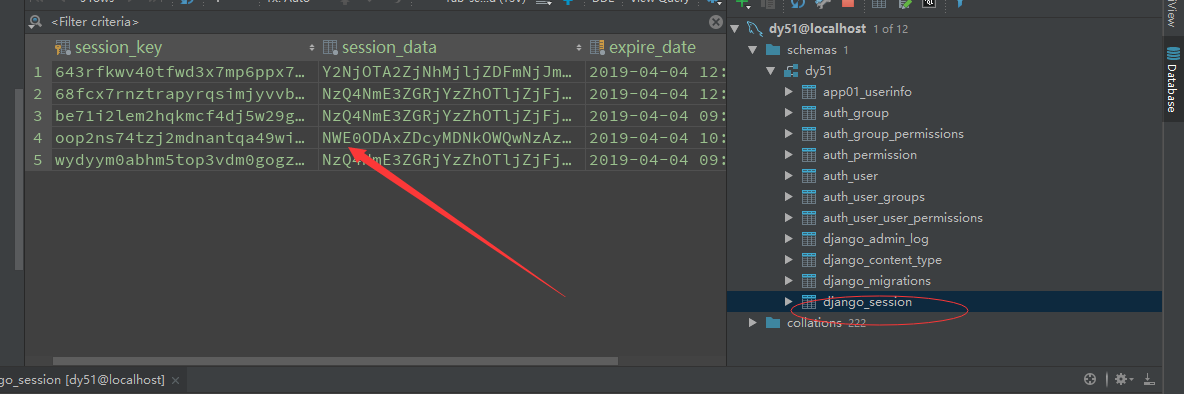Select the django_content_type tree item
This screenshot has height=394, width=1184.
click(883, 260)
